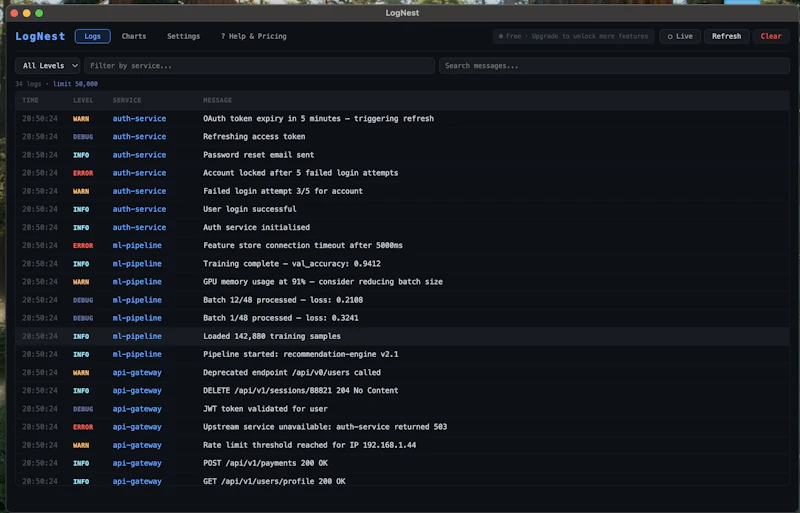Click the limit 50,000 link

(75, 84)
